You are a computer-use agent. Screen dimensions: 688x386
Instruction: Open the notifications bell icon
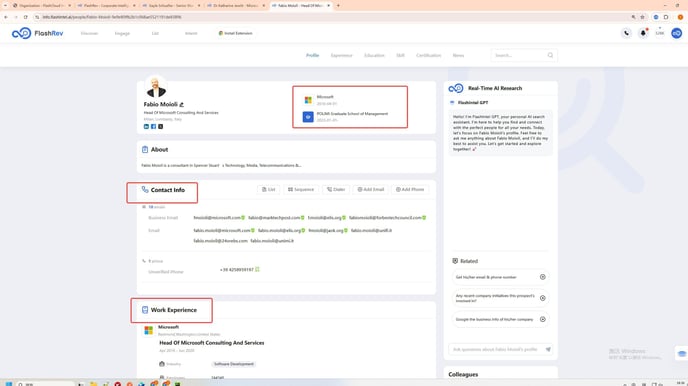[643, 33]
